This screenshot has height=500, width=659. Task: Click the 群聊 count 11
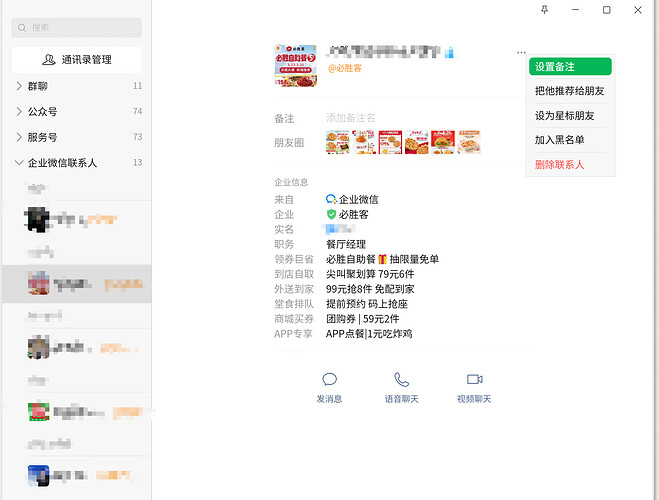pos(137,86)
